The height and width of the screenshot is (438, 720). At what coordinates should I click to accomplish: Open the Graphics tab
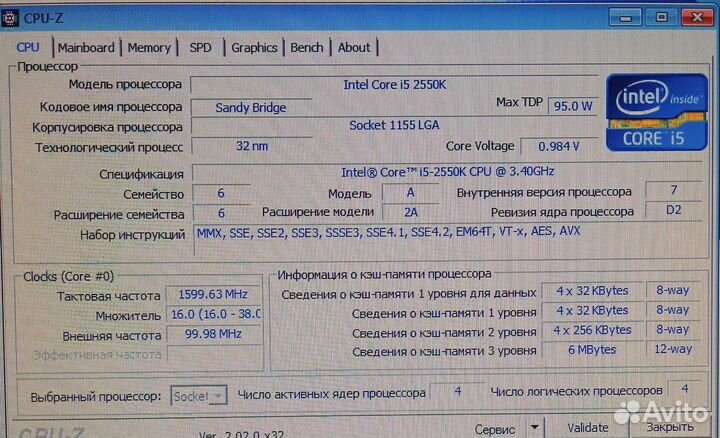tap(254, 48)
